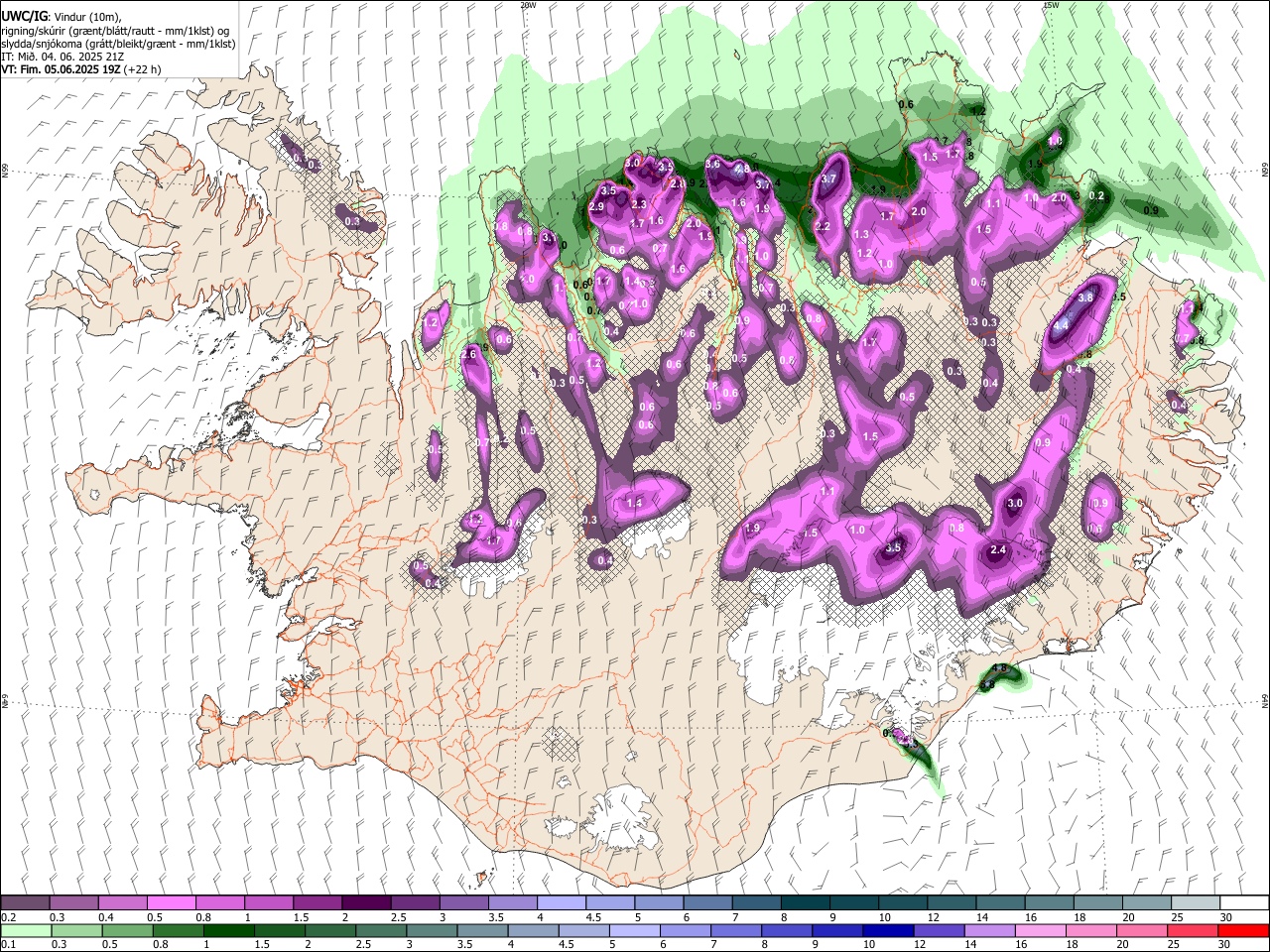The height and width of the screenshot is (952, 1270).
Task: Click the 'UWC/IG' title in the header box
Action: click(x=24, y=16)
